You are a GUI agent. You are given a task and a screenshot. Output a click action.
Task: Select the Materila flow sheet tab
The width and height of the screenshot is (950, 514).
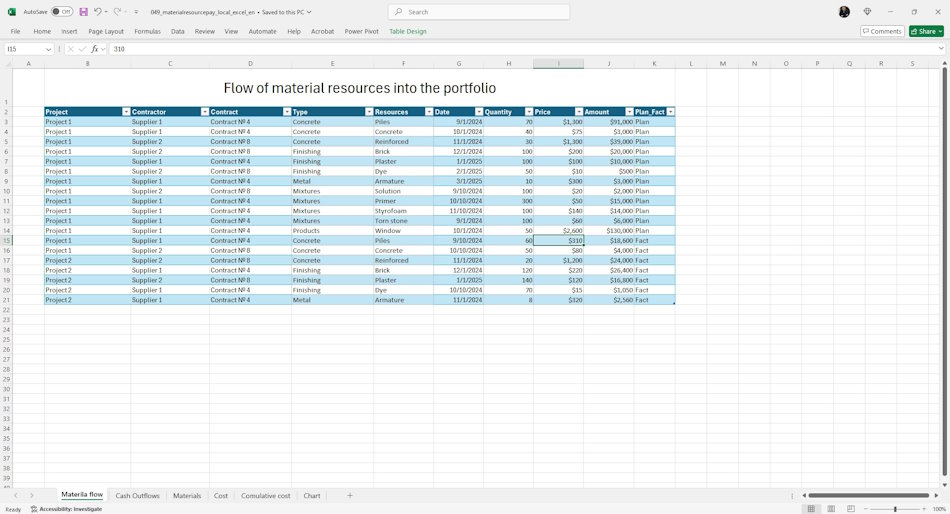[x=82, y=495]
